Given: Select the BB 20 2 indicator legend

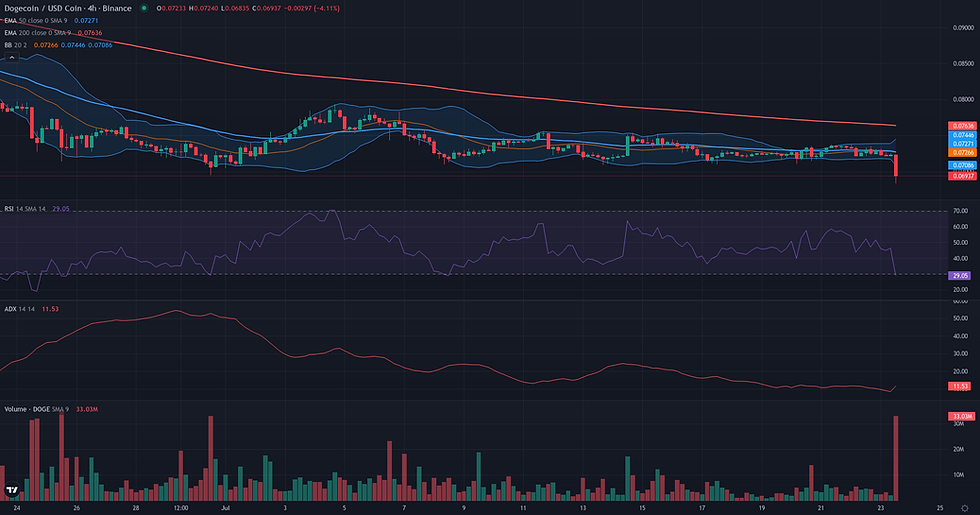Looking at the screenshot, I should [x=16, y=45].
